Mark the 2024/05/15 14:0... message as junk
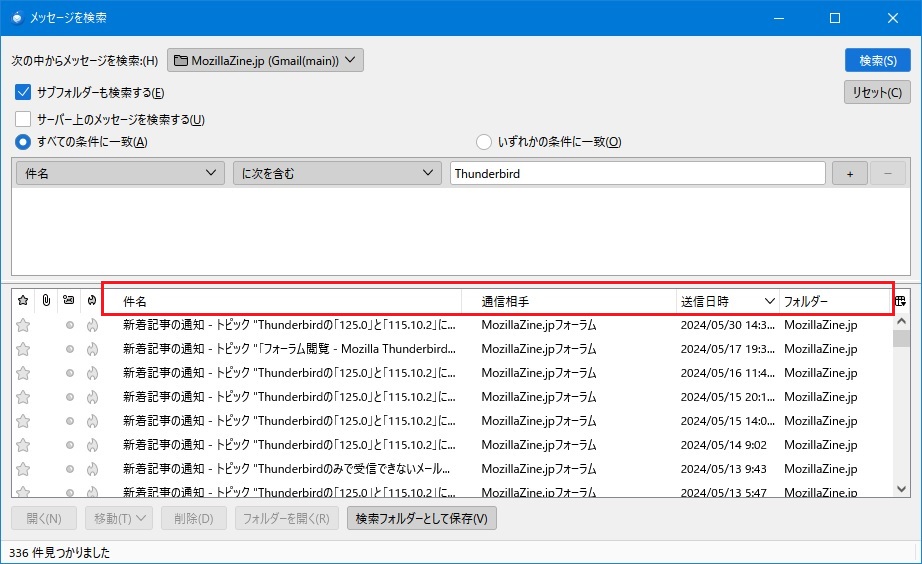The width and height of the screenshot is (922, 564). click(x=92, y=421)
